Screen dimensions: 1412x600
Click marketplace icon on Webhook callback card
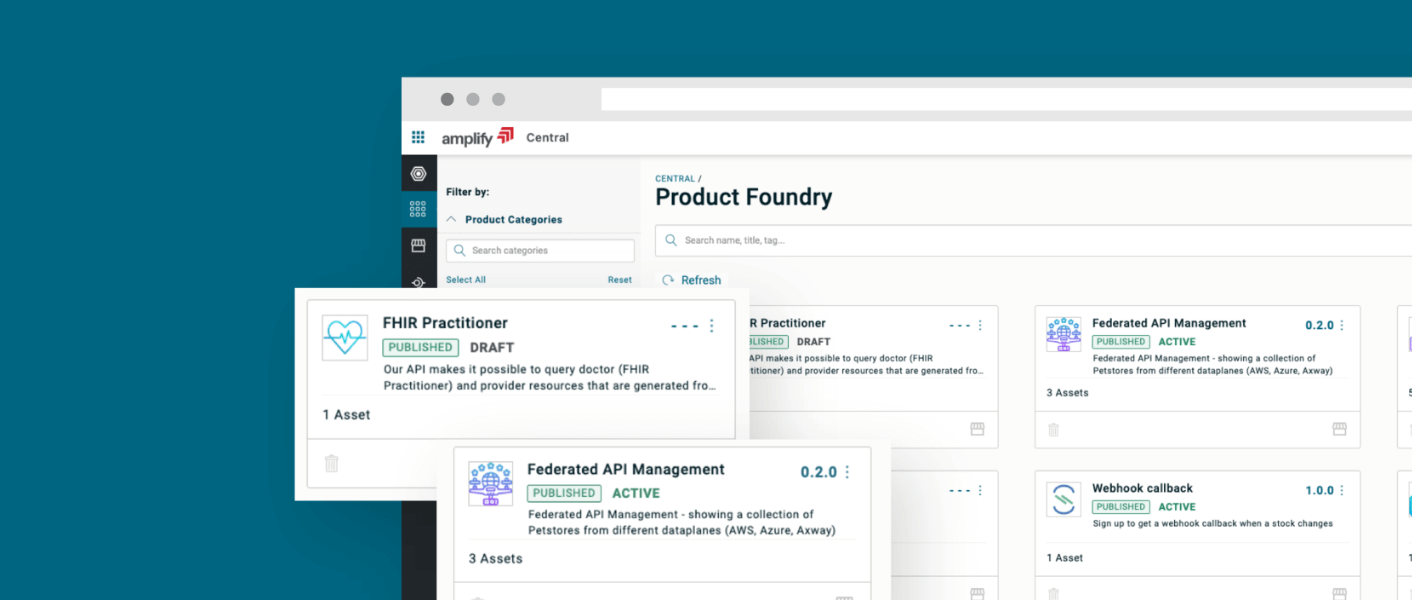(1339, 594)
